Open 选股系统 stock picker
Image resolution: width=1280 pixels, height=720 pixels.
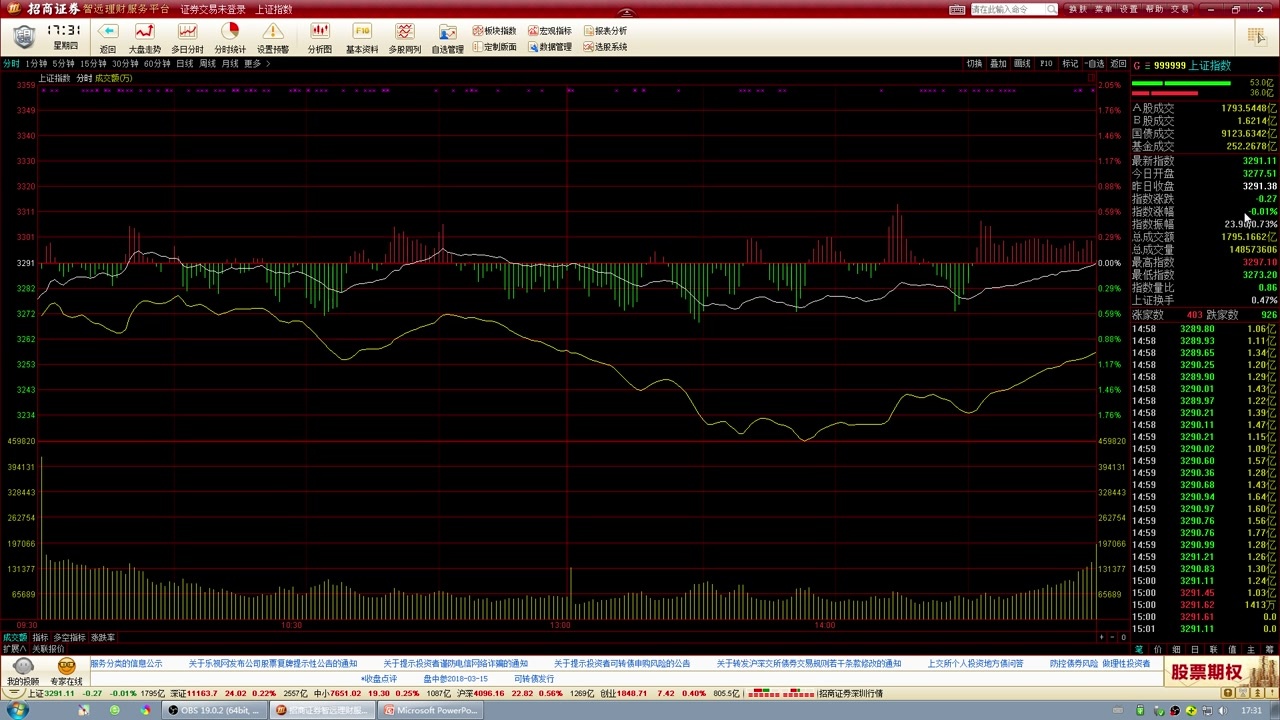pyautogui.click(x=604, y=47)
